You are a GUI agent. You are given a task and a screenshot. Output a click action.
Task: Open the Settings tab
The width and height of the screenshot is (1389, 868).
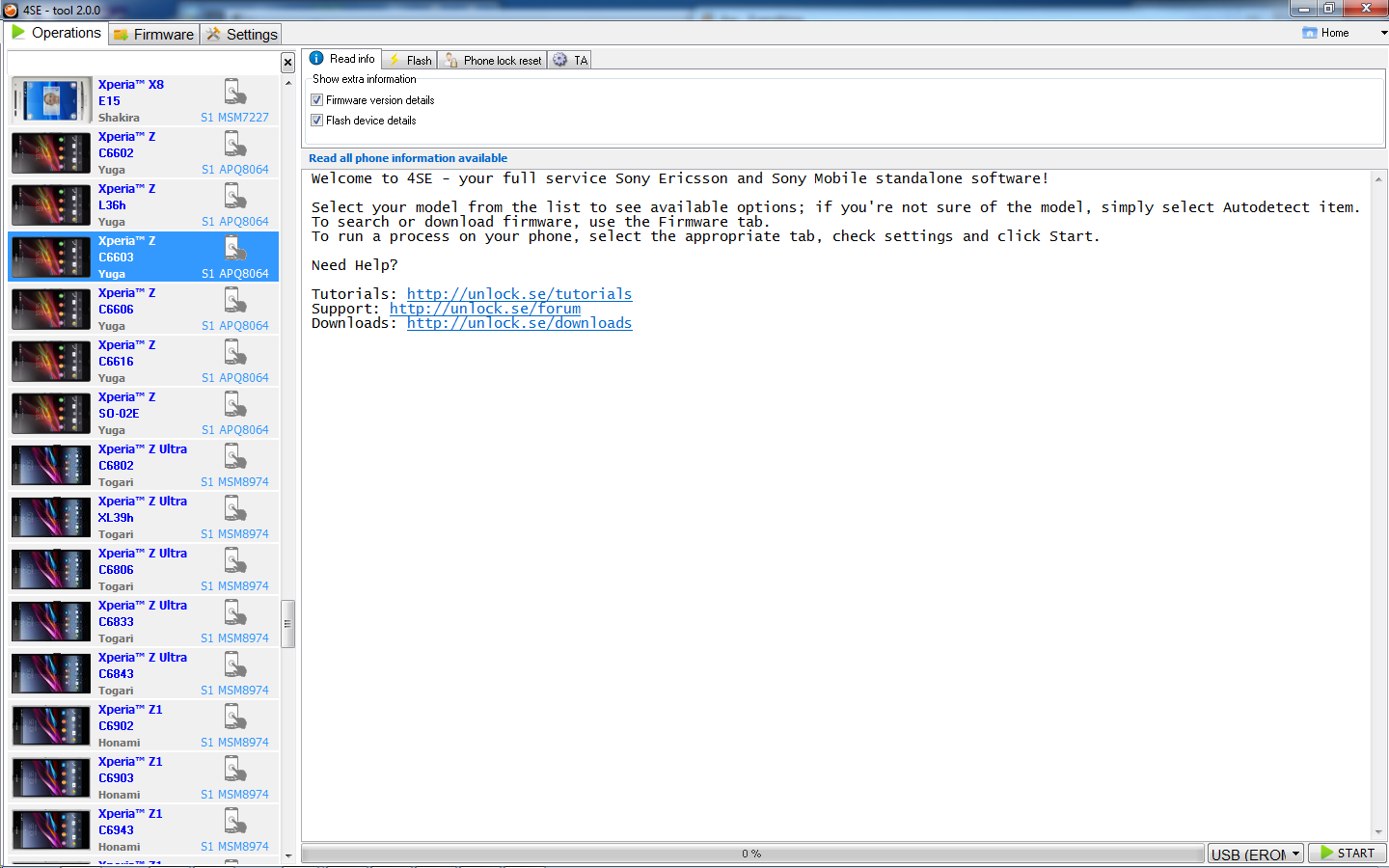241,35
